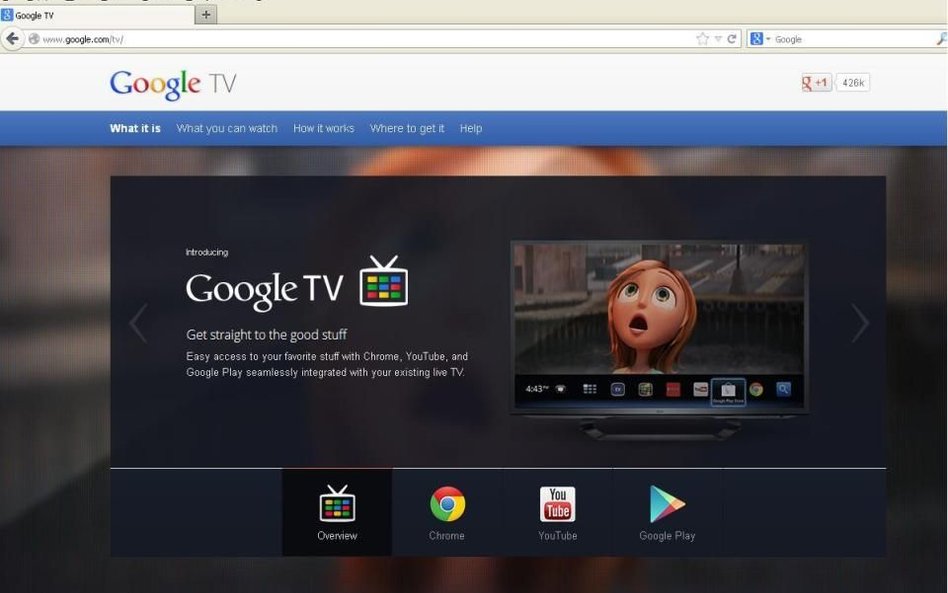
Task: Open a new browser tab with plus button
Action: 206,15
